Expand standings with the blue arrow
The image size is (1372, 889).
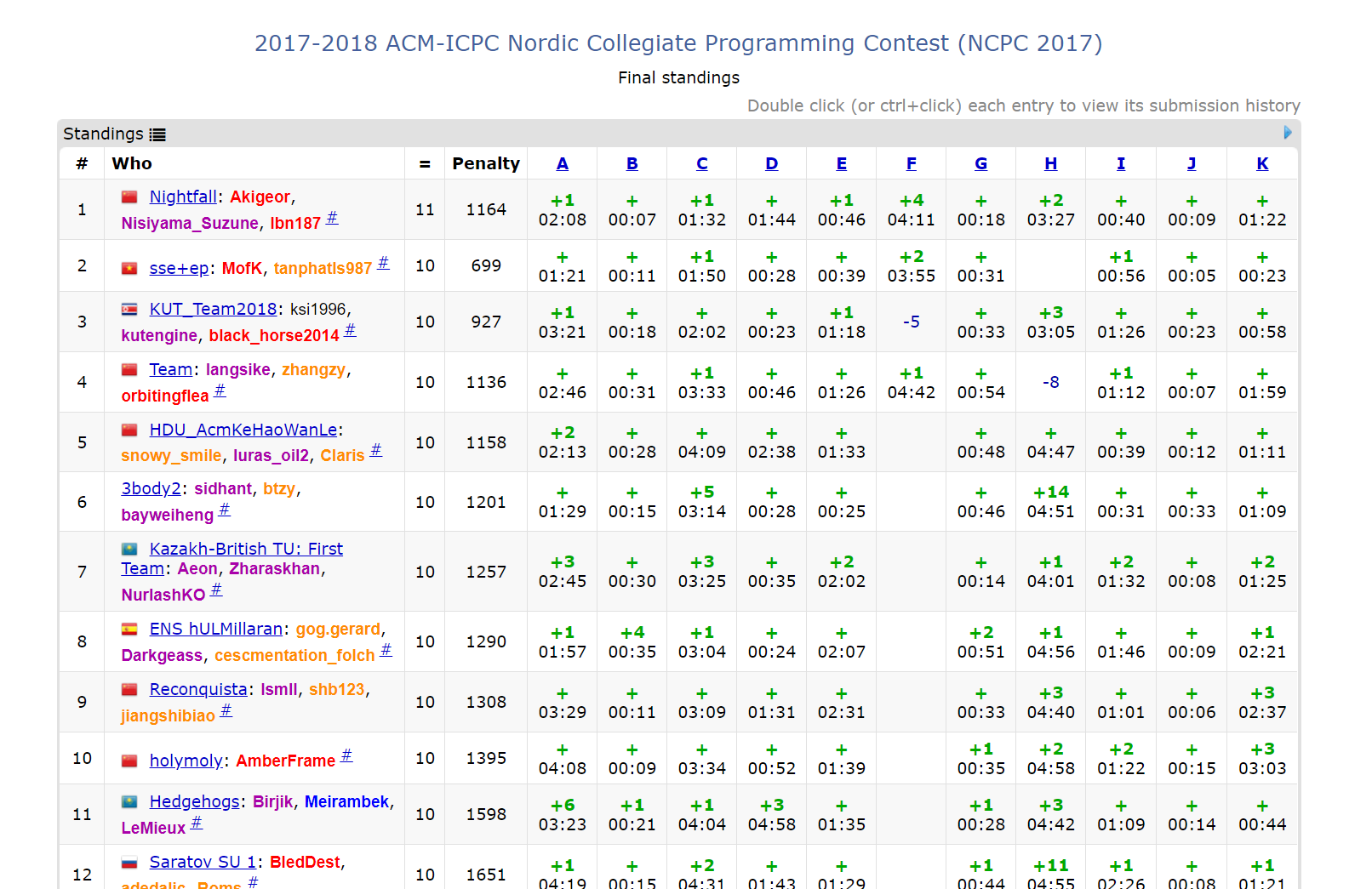point(1287,133)
